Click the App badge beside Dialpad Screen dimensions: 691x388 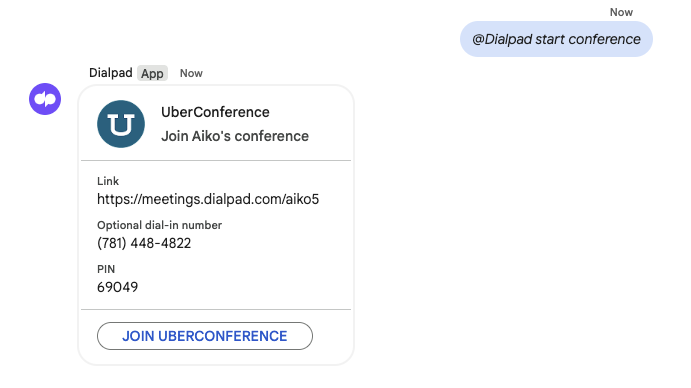[152, 73]
